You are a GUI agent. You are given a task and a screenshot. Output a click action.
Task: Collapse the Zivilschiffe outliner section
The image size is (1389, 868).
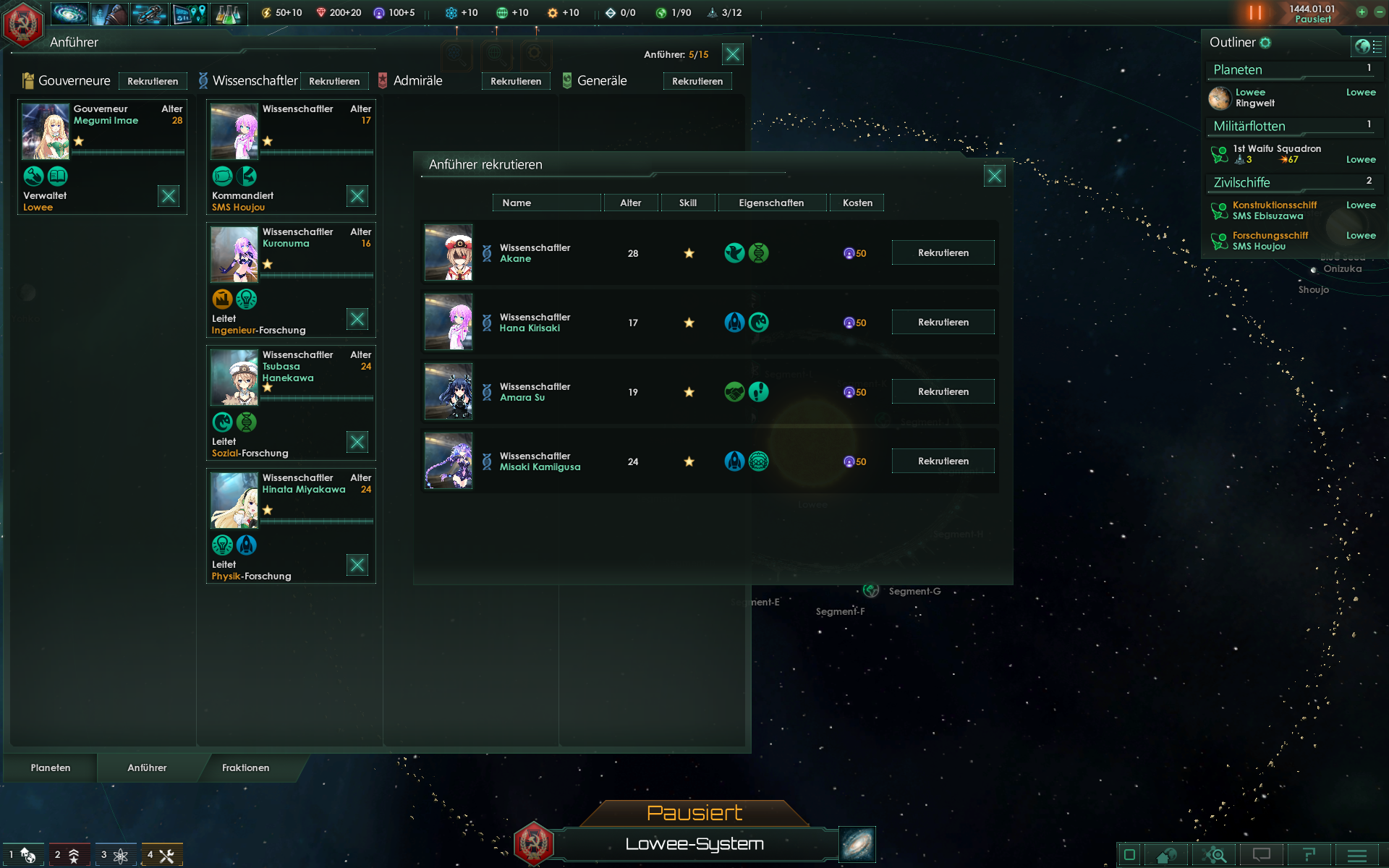point(1294,182)
